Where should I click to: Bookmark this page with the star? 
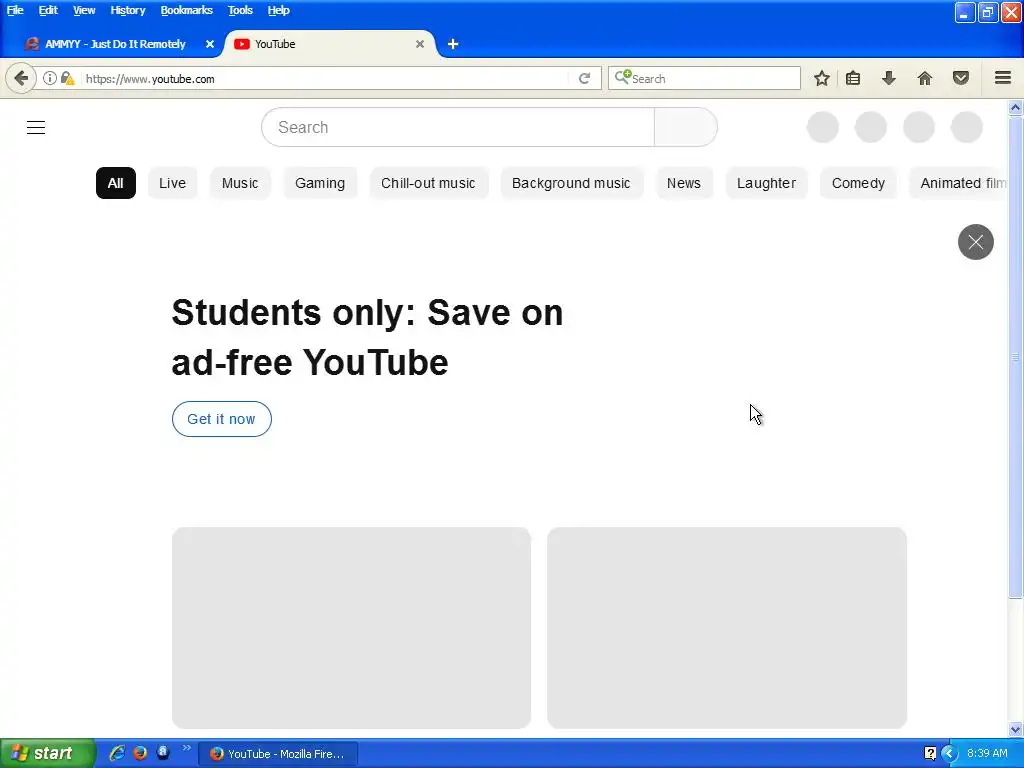(822, 78)
